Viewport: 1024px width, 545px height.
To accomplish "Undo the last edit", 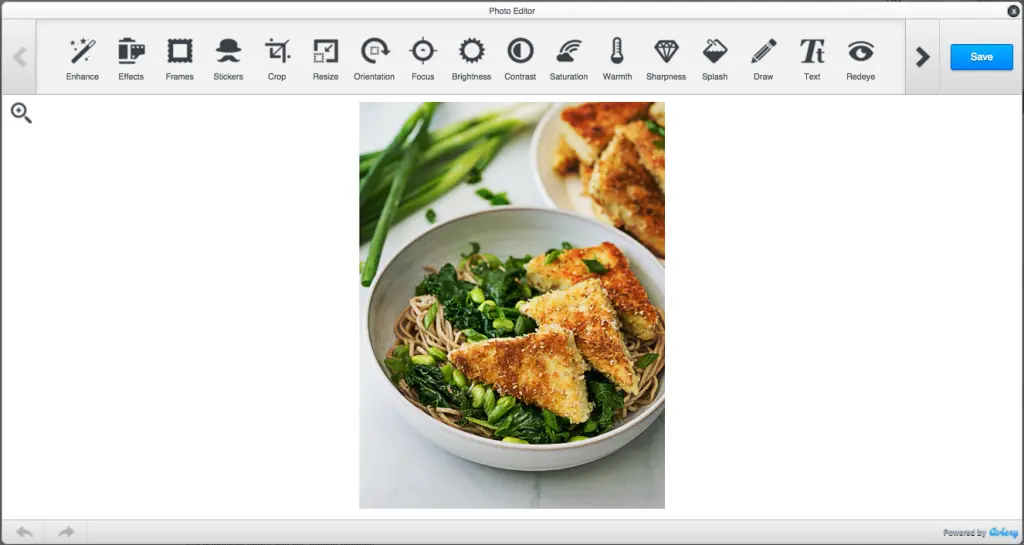I will 24,532.
